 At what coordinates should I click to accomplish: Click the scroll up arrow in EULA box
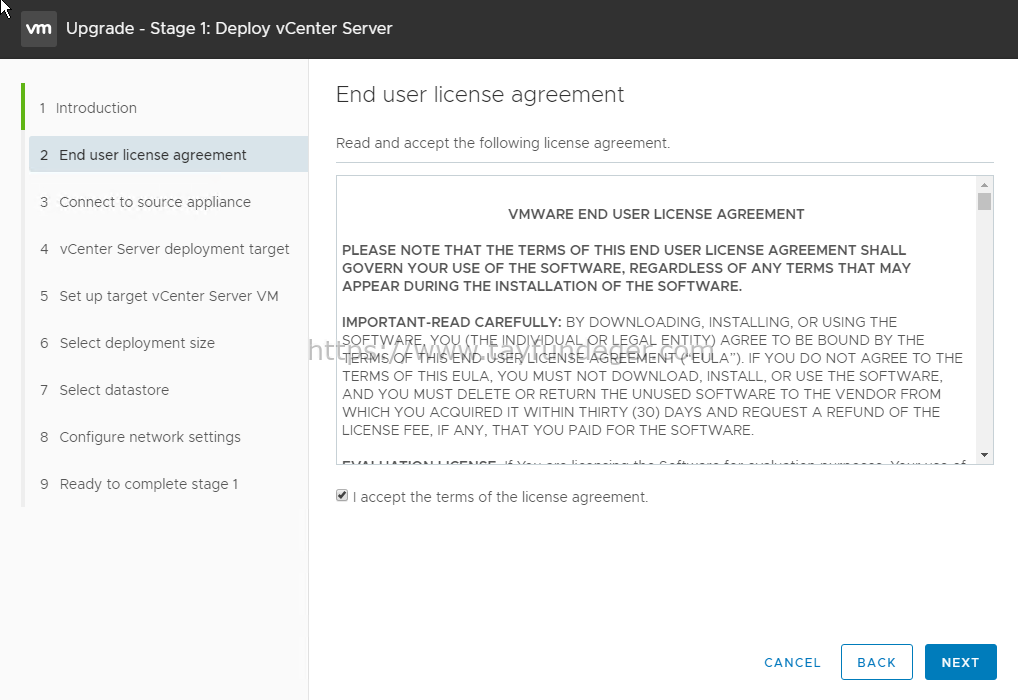(x=984, y=185)
